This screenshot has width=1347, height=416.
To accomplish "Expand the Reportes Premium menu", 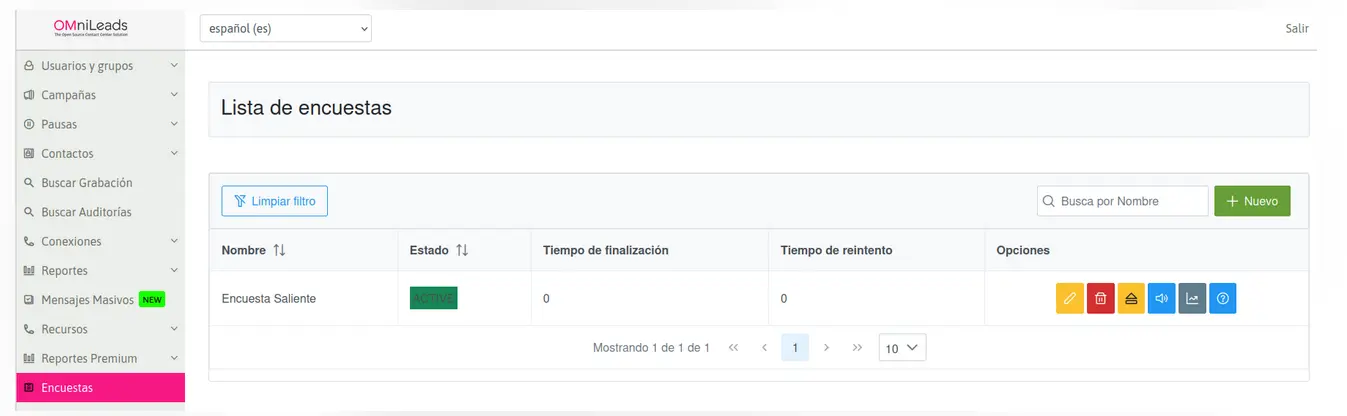I will click(100, 358).
